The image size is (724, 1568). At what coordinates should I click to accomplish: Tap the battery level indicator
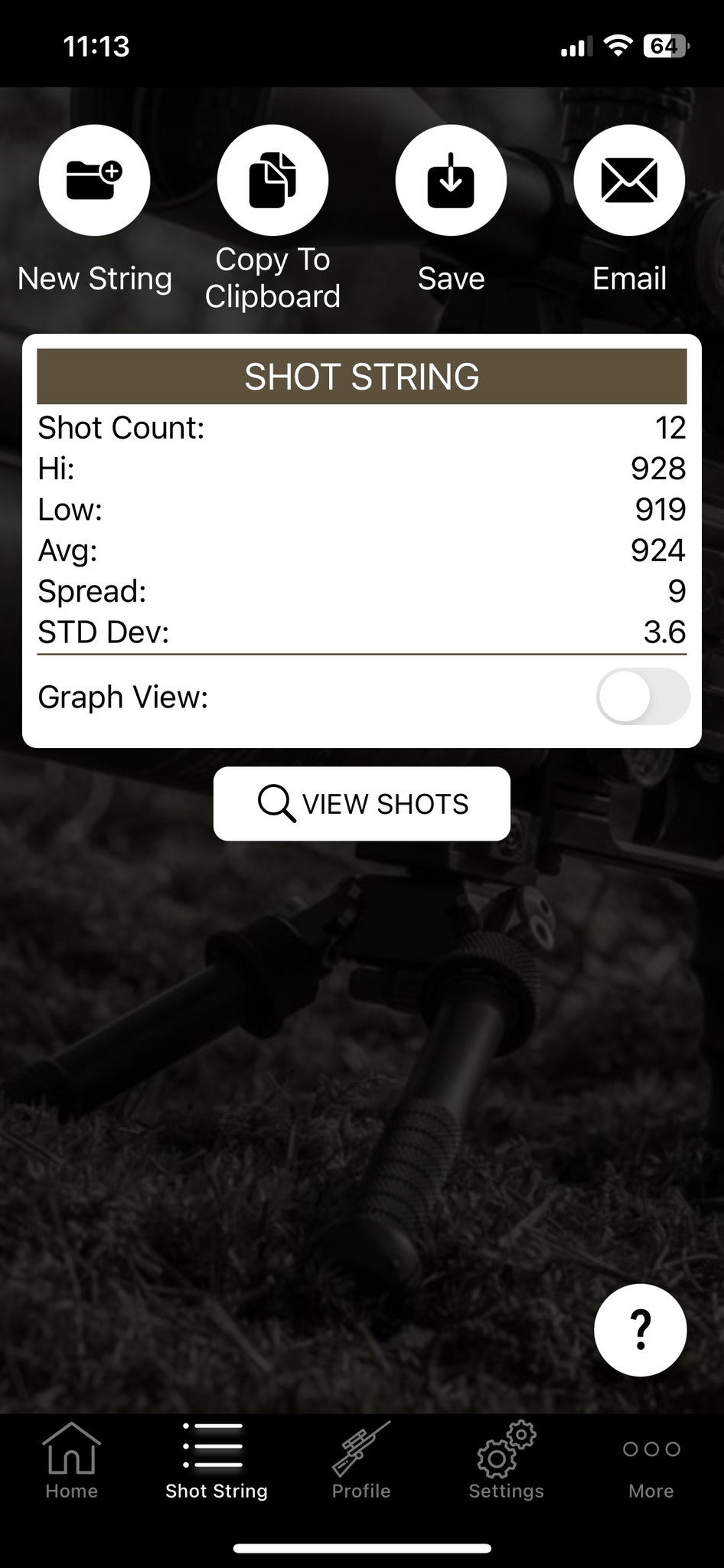click(x=666, y=46)
